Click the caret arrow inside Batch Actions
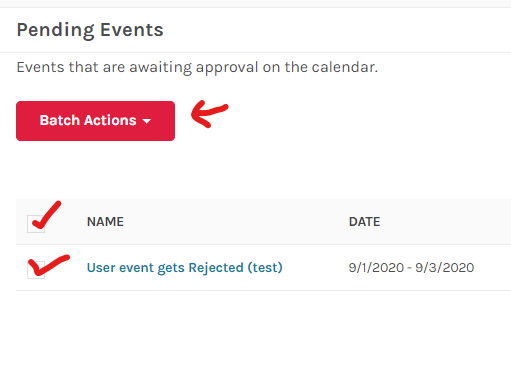Screen dimensions: 511x375 click(146, 121)
